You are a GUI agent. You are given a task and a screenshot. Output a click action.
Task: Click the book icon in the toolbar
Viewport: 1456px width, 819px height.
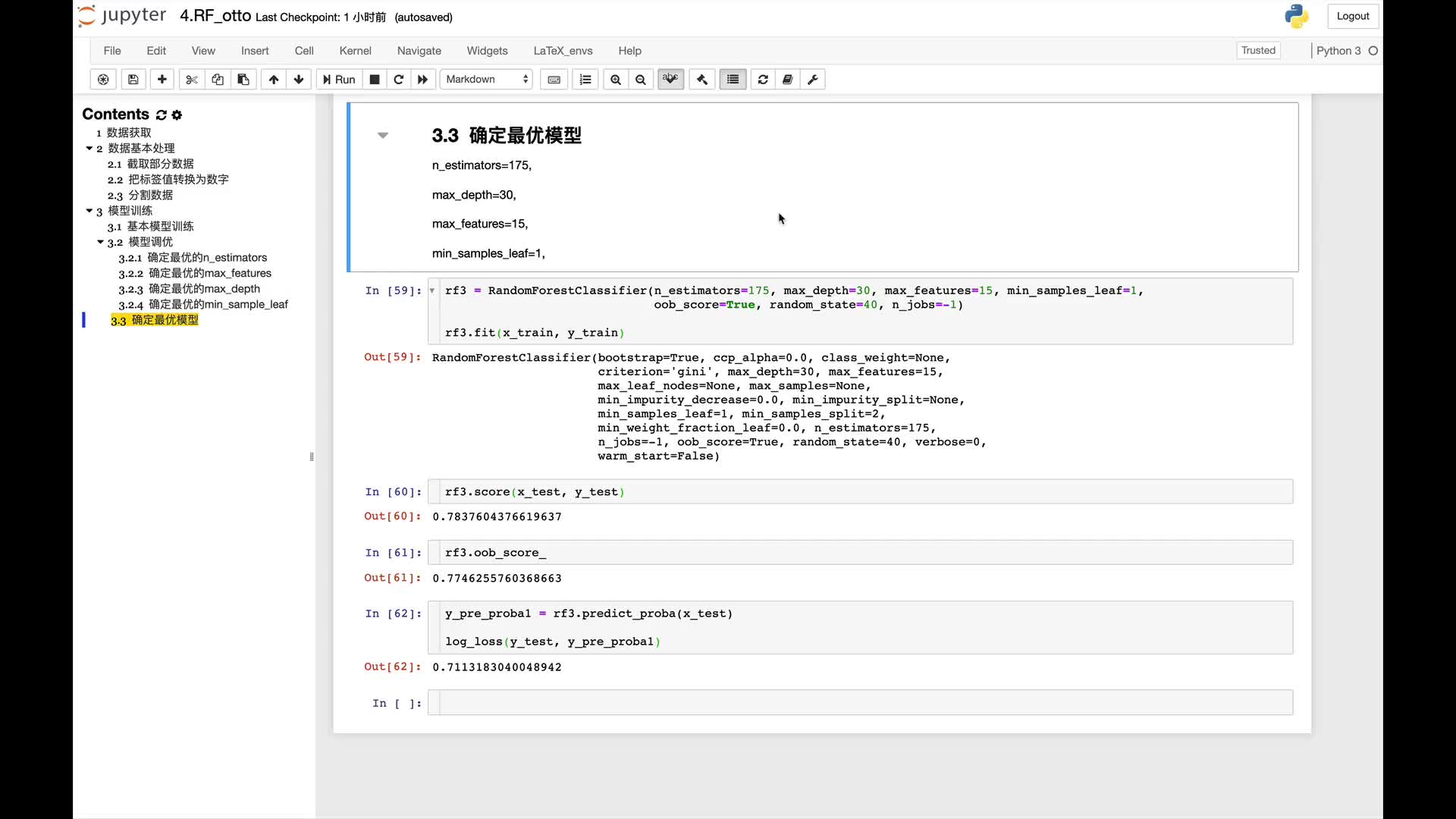(788, 80)
